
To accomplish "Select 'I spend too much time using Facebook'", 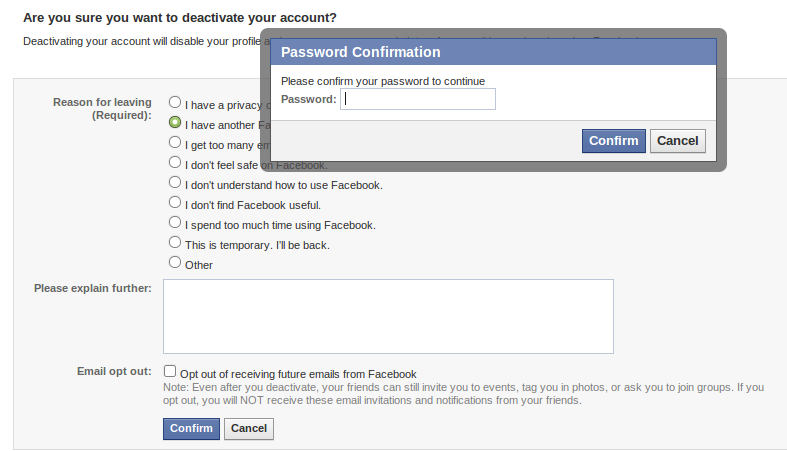I will pyautogui.click(x=175, y=223).
